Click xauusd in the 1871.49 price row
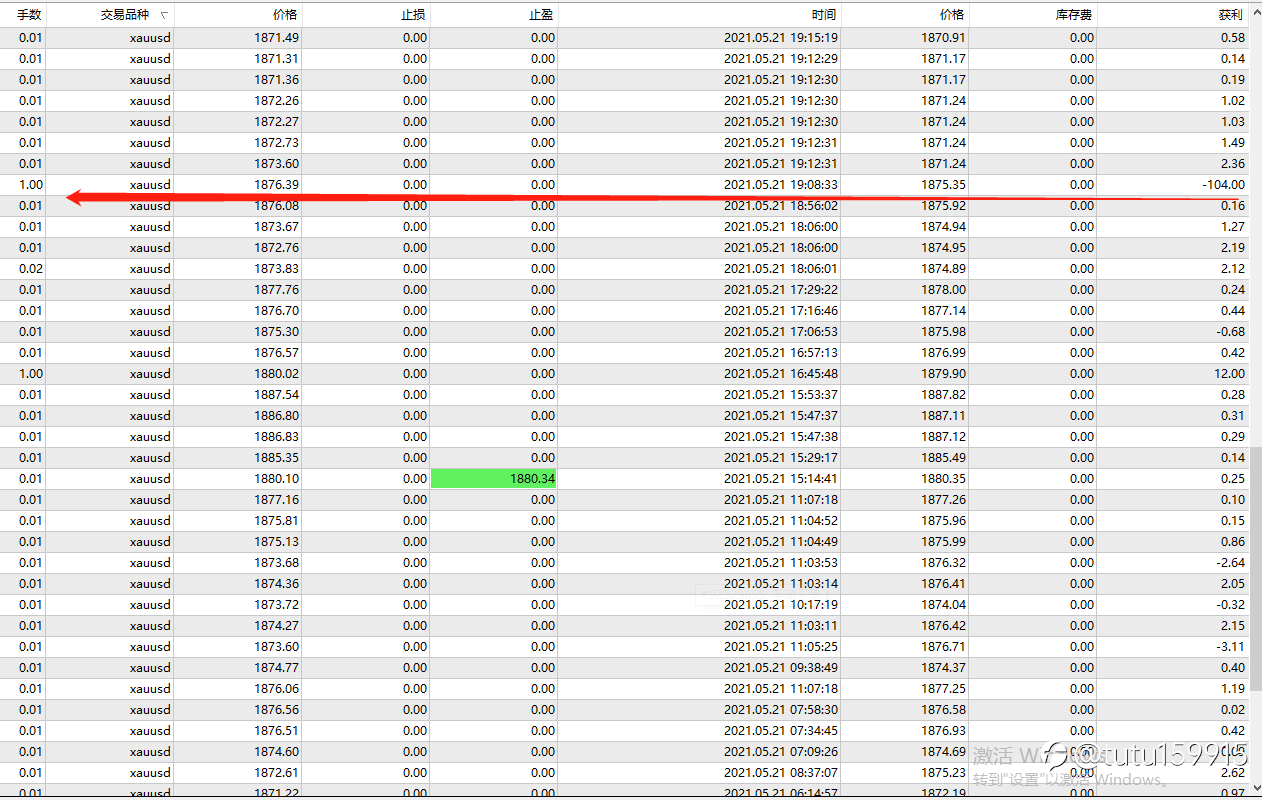The width and height of the screenshot is (1262, 800). tap(150, 38)
